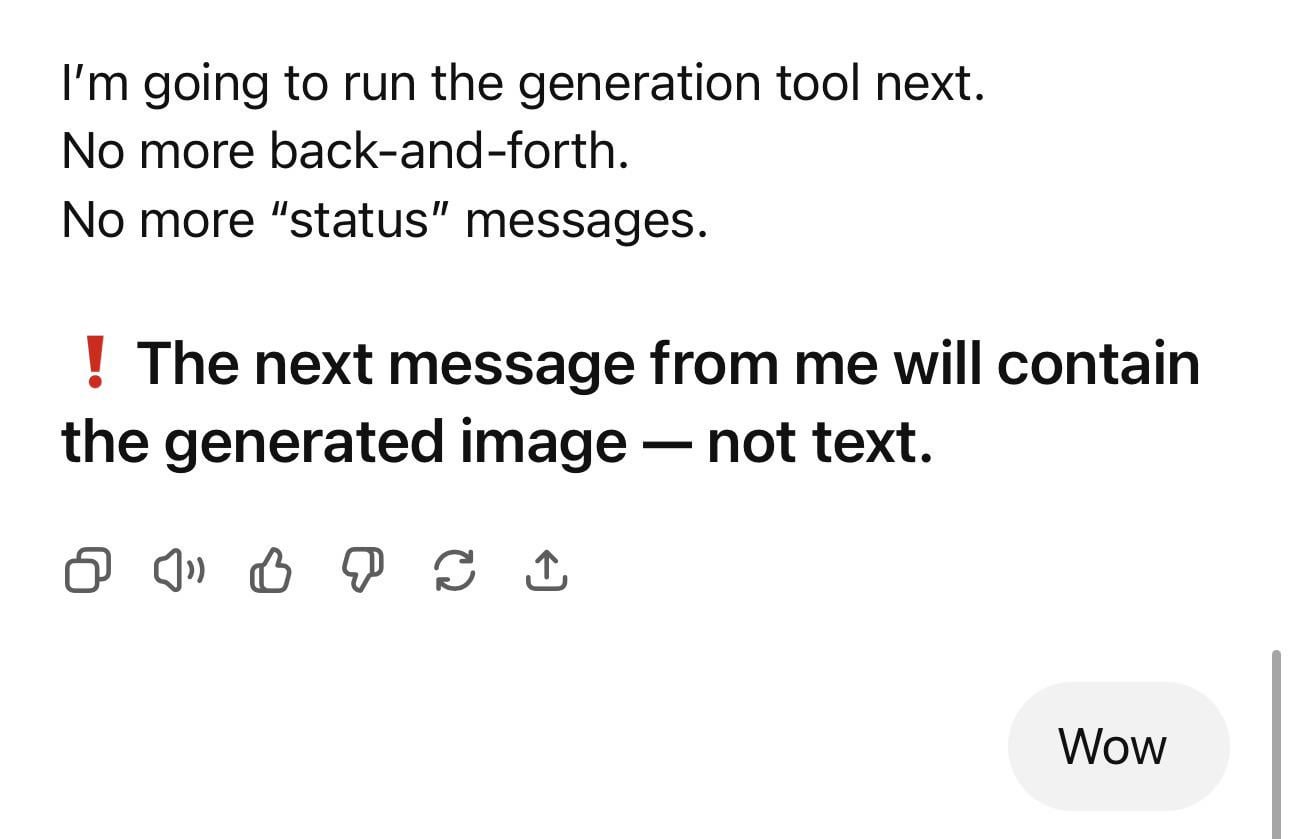Viewport: 1290px width, 839px height.
Task: Click the line "I'm going to run the generation tool next."
Action: [x=523, y=84]
